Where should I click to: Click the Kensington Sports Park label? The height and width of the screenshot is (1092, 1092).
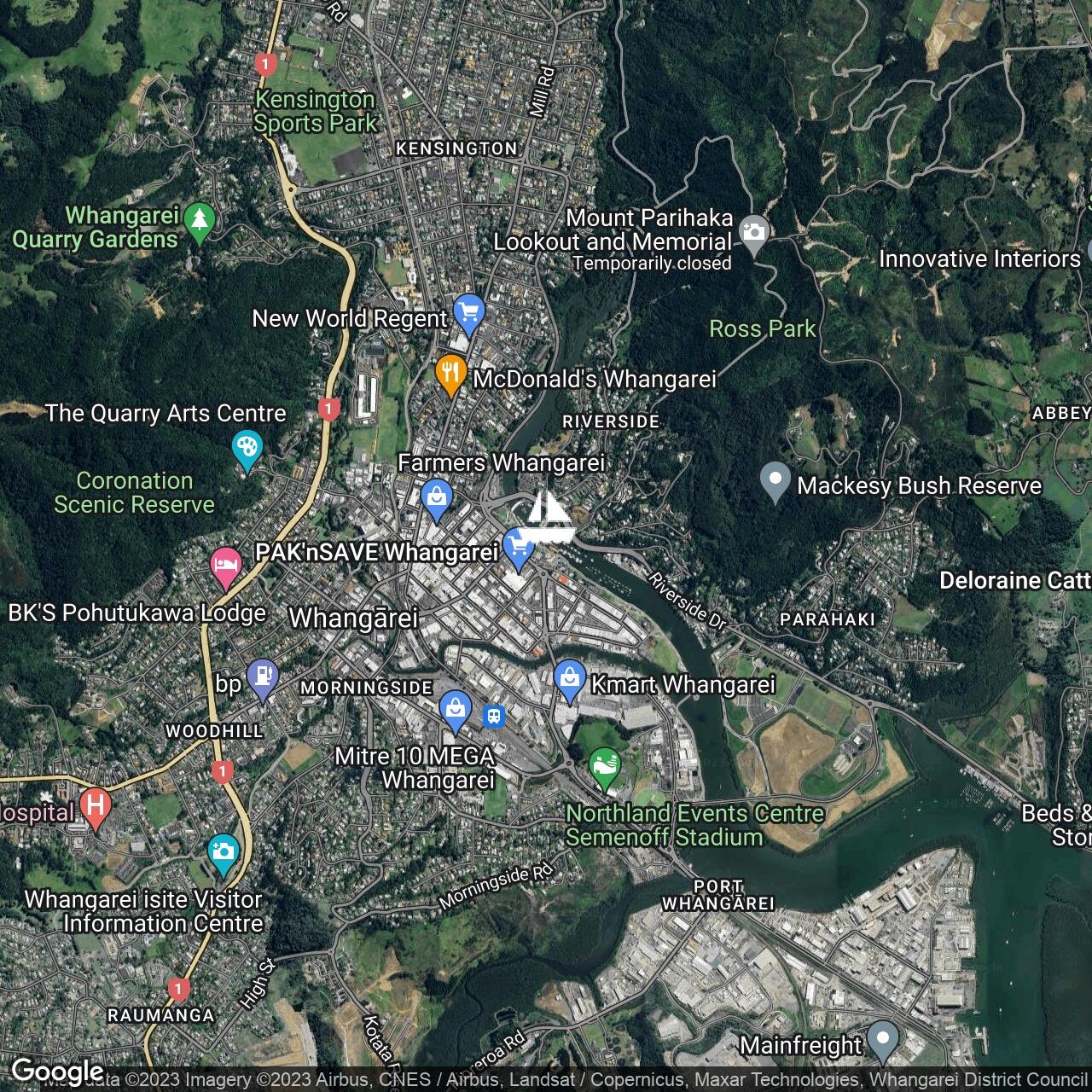(x=316, y=111)
